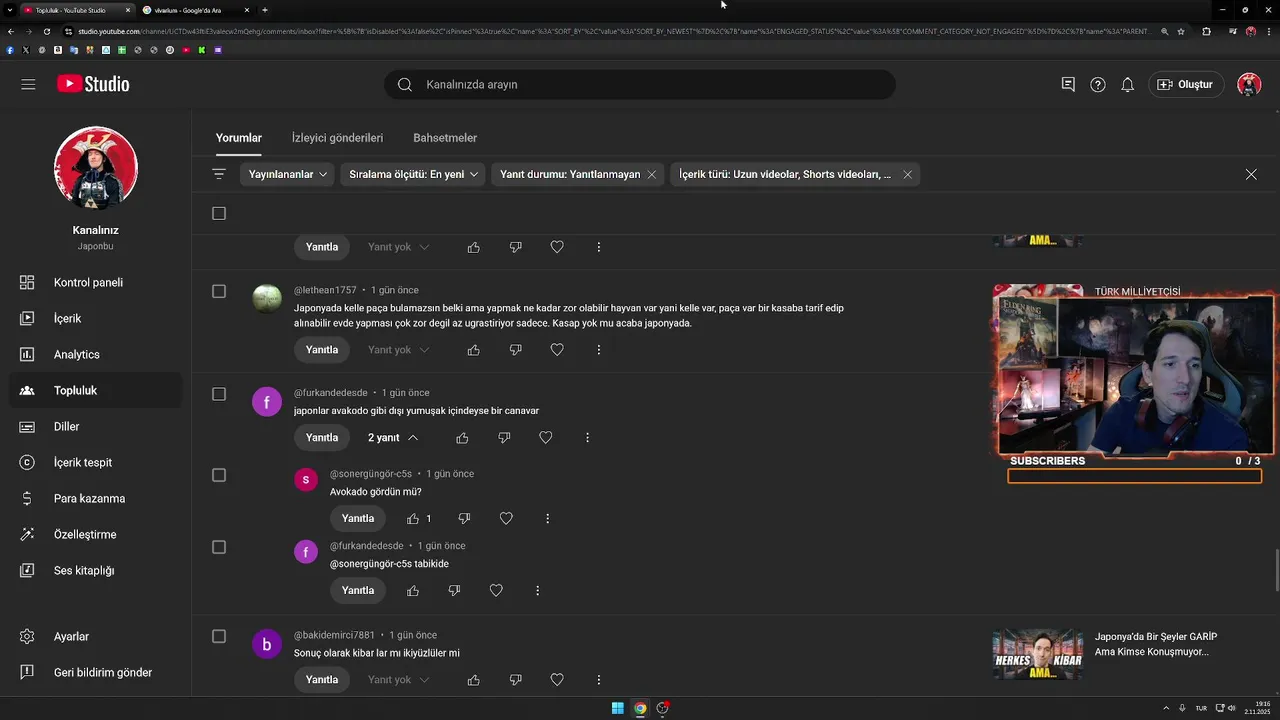
Task: Click Yanıtla under 'Avokado gördün mü?' reply
Action: click(358, 519)
